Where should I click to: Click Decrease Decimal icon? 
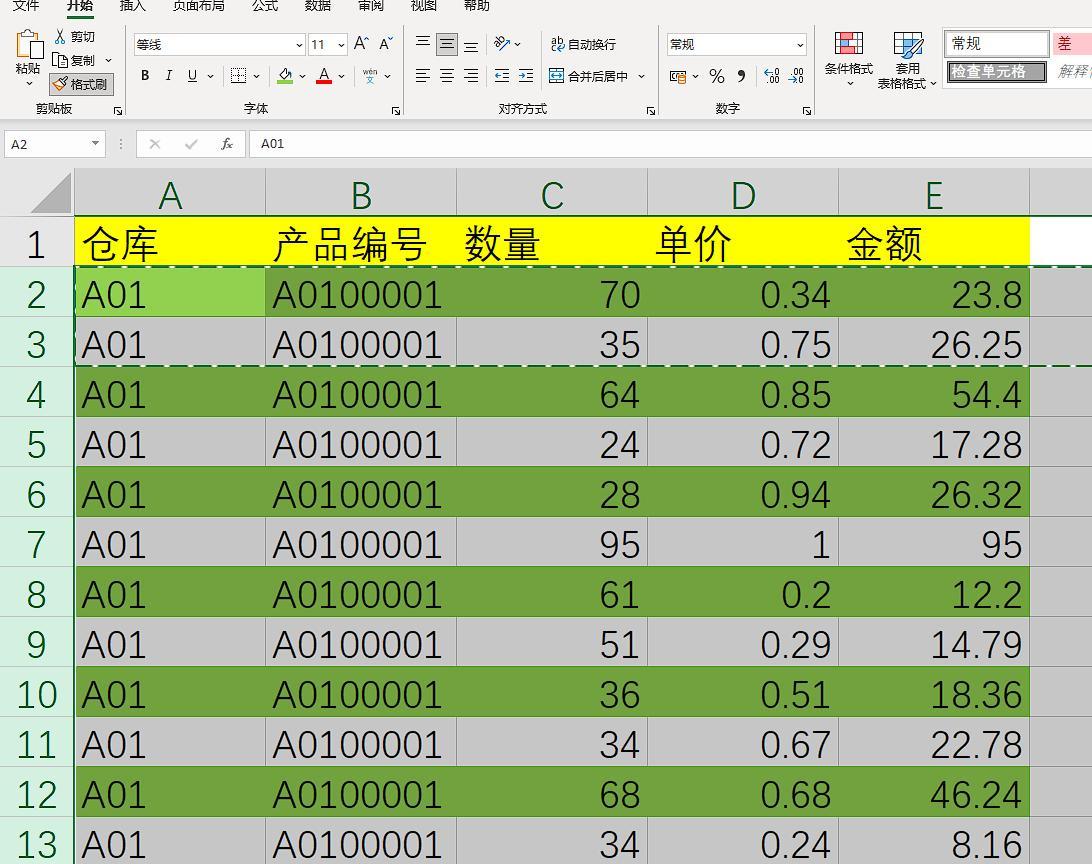[796, 76]
